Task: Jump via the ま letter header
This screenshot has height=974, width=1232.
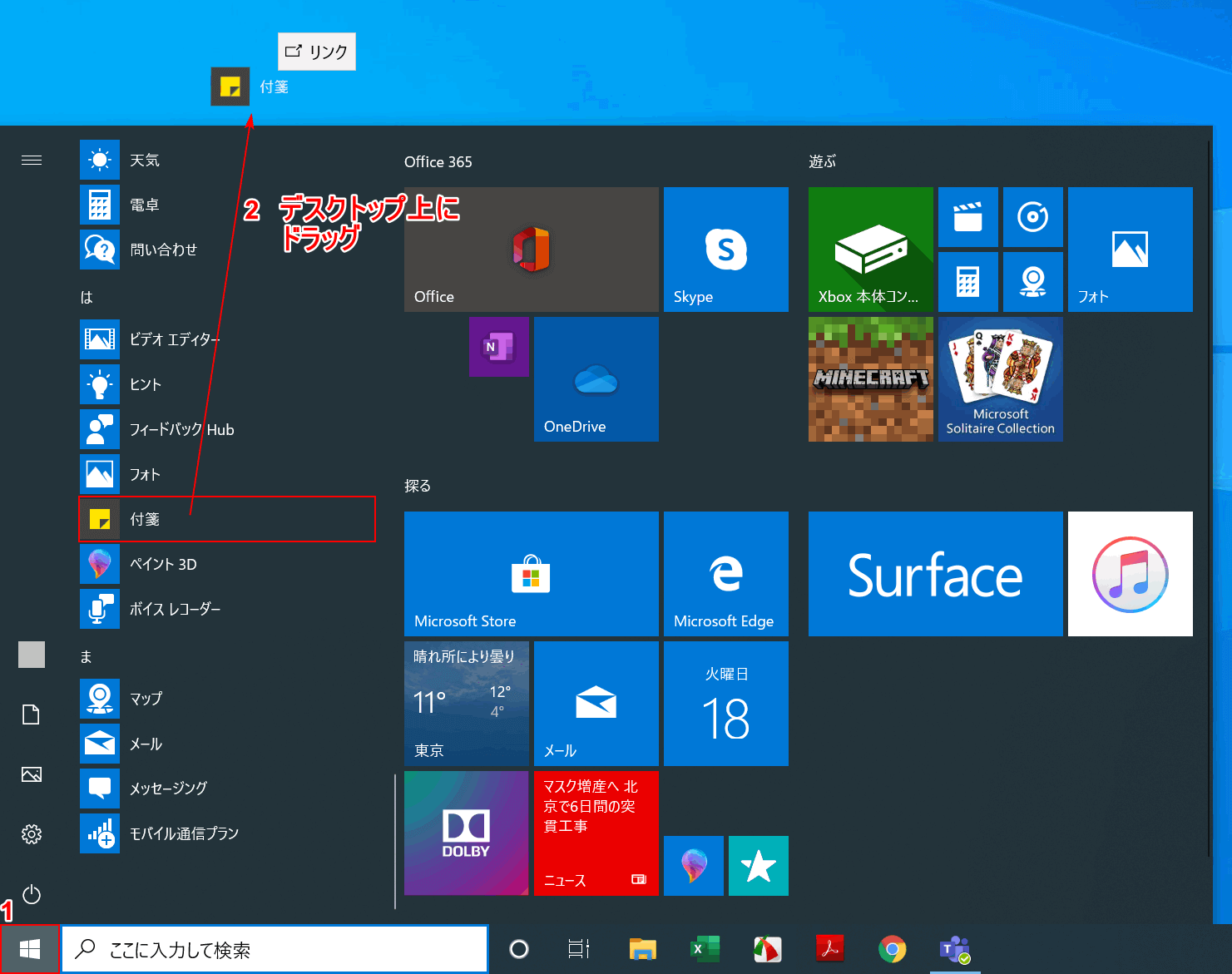Action: [x=87, y=656]
